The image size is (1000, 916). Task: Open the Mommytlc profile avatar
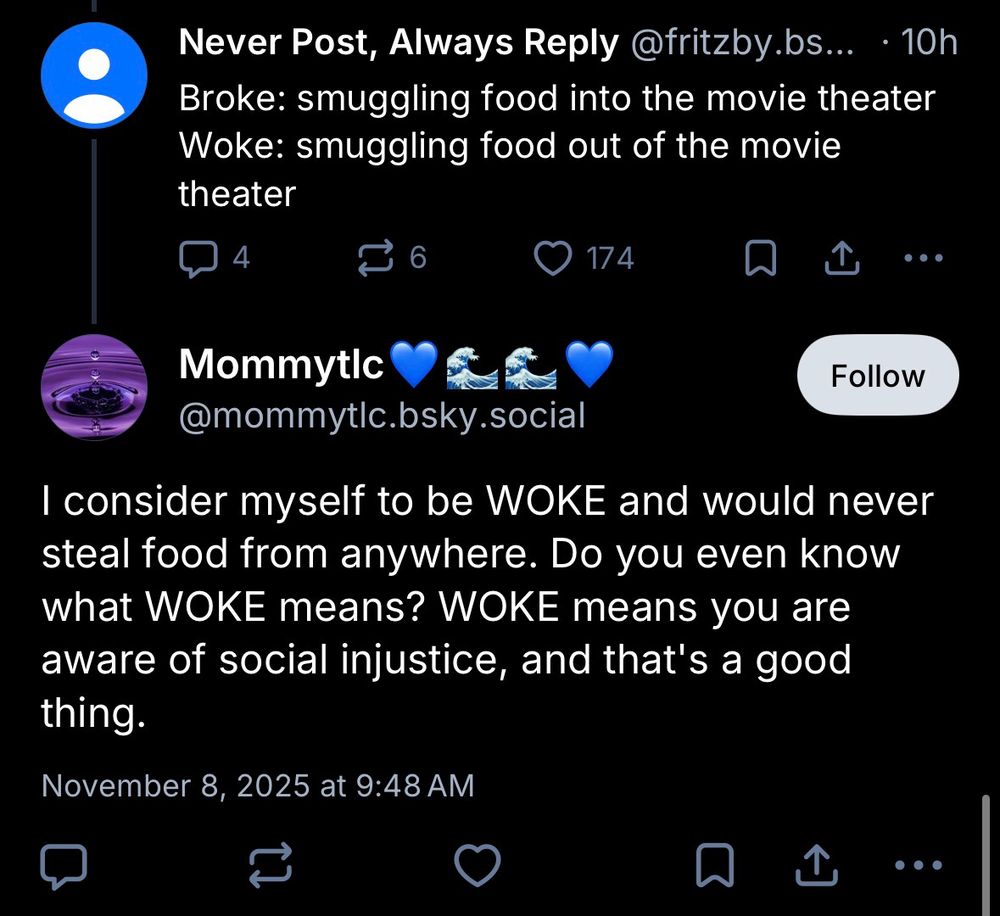pos(95,387)
